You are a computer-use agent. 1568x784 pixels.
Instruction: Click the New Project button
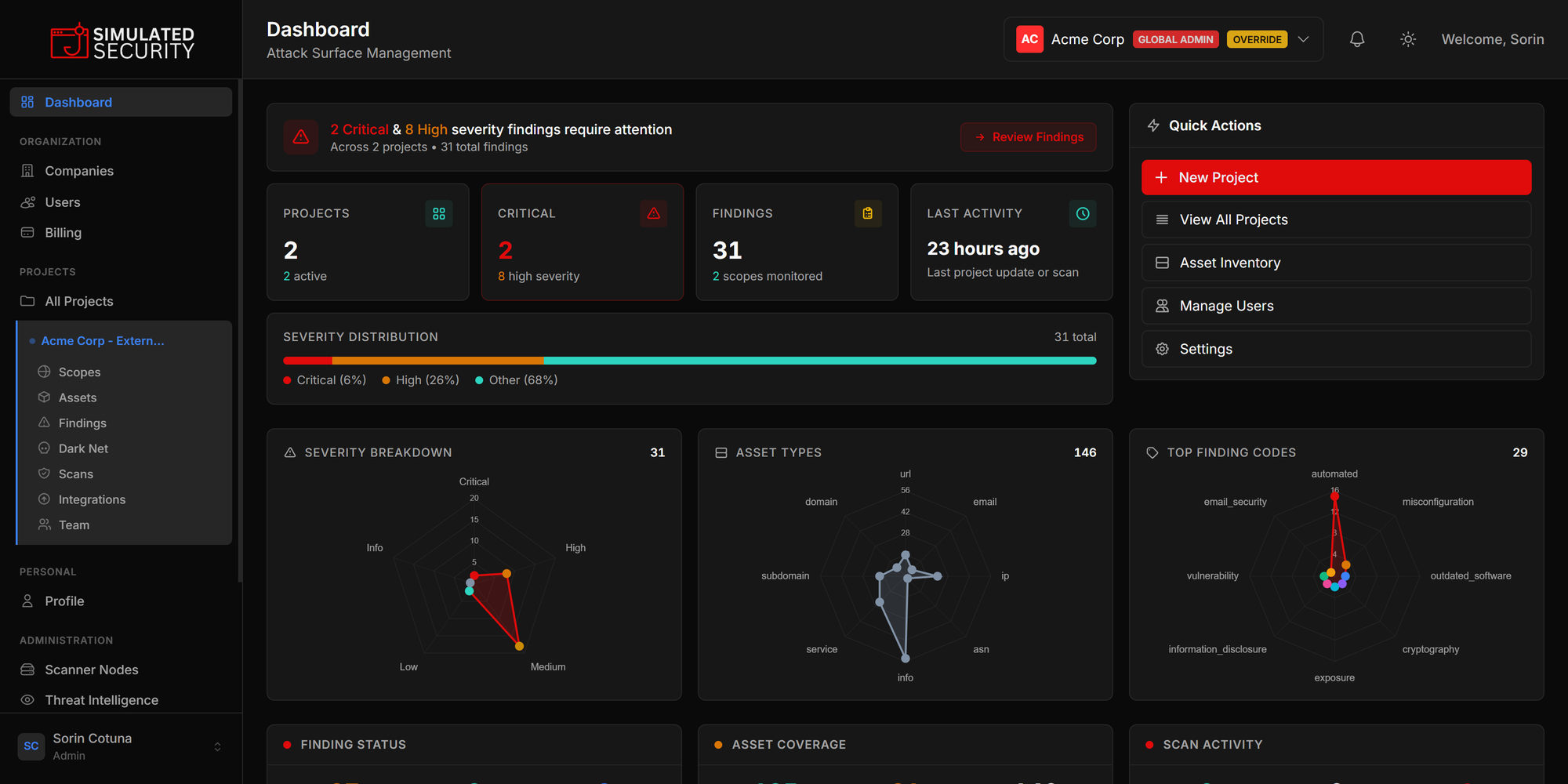pos(1336,177)
